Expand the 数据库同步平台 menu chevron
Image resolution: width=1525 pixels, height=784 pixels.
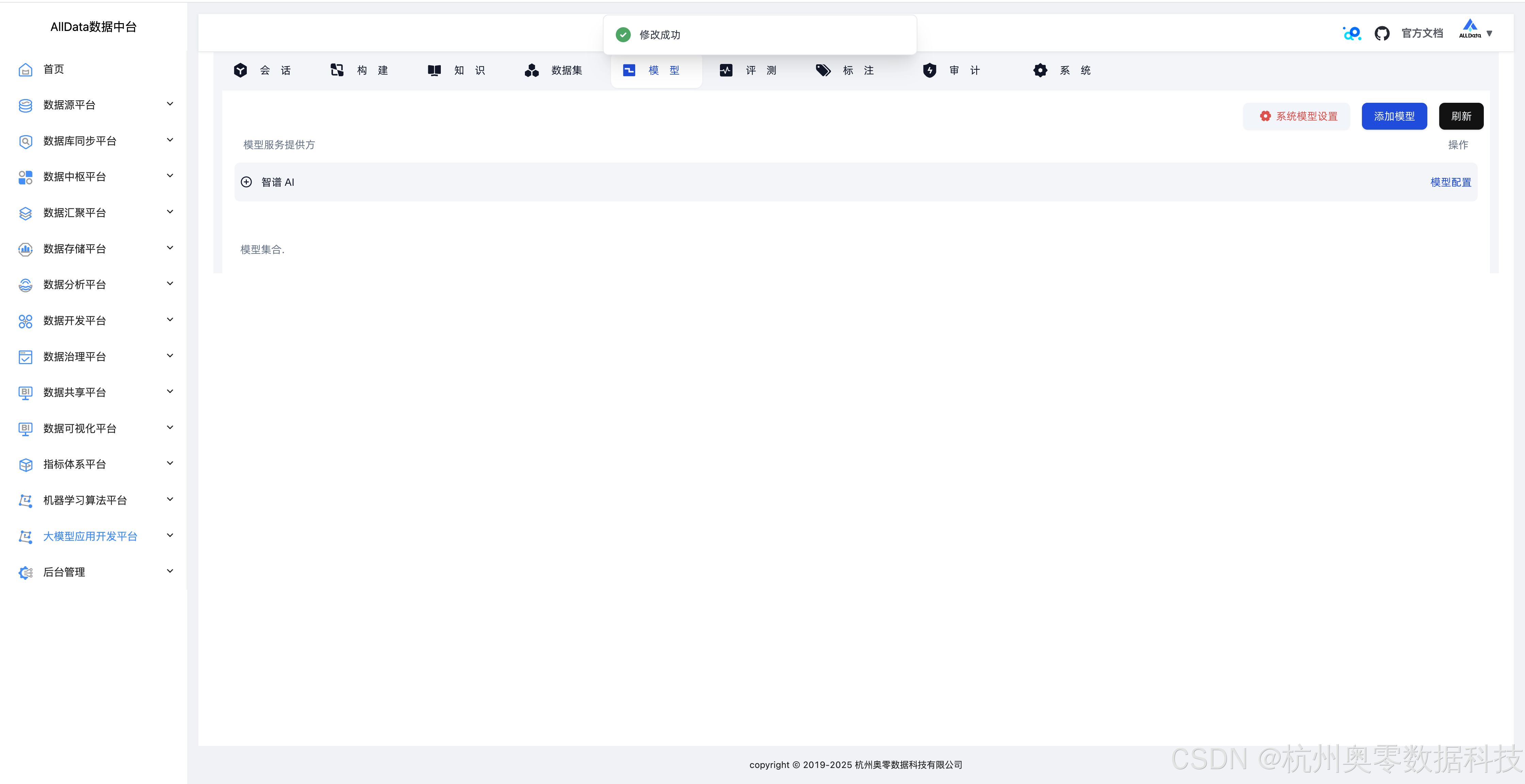click(x=170, y=140)
